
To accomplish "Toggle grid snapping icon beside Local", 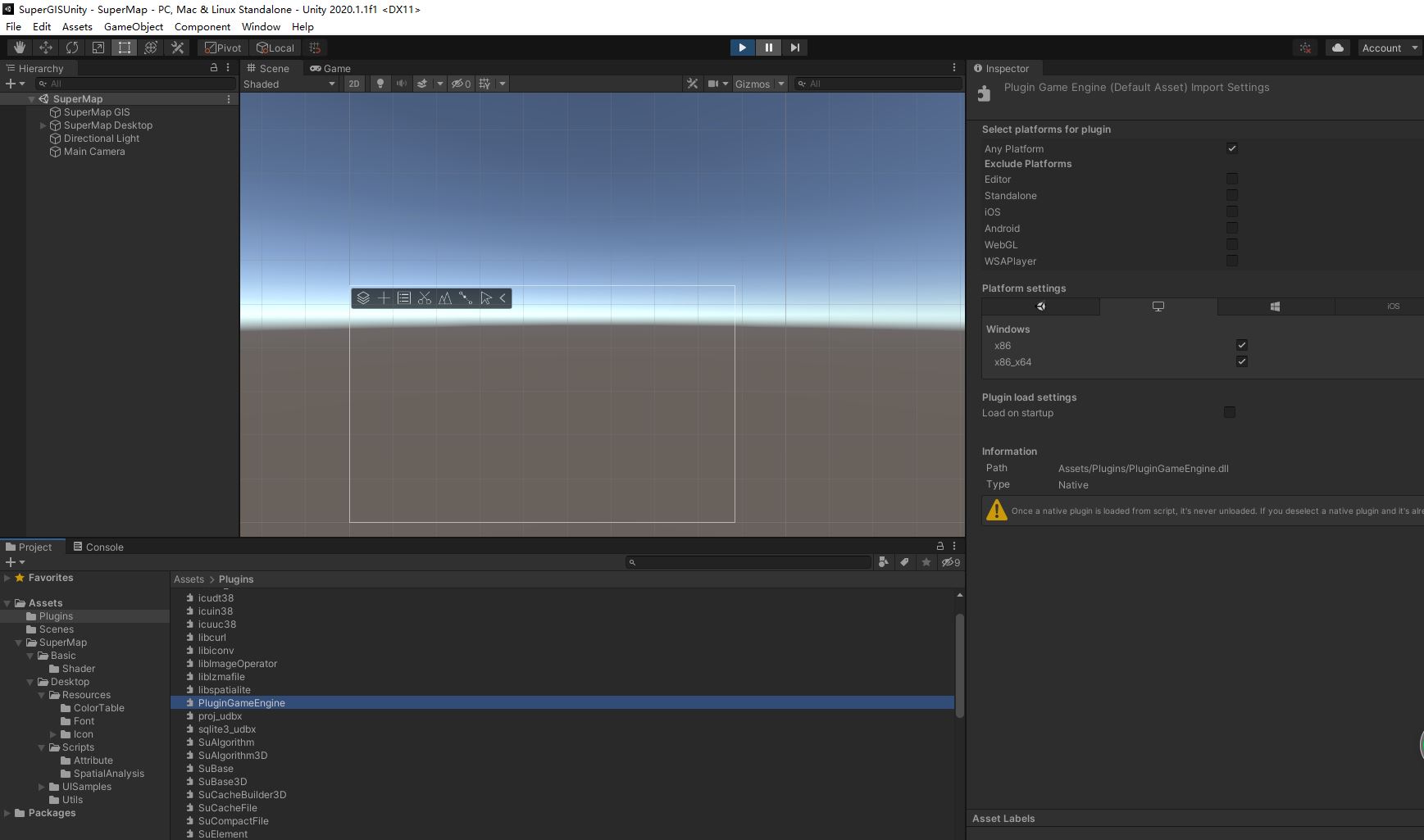I will (x=315, y=48).
